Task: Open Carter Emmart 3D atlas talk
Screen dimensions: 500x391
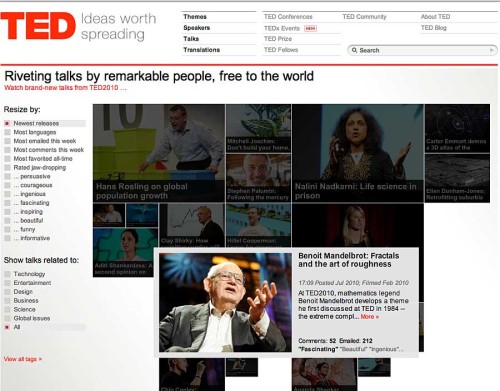Action: [x=457, y=128]
